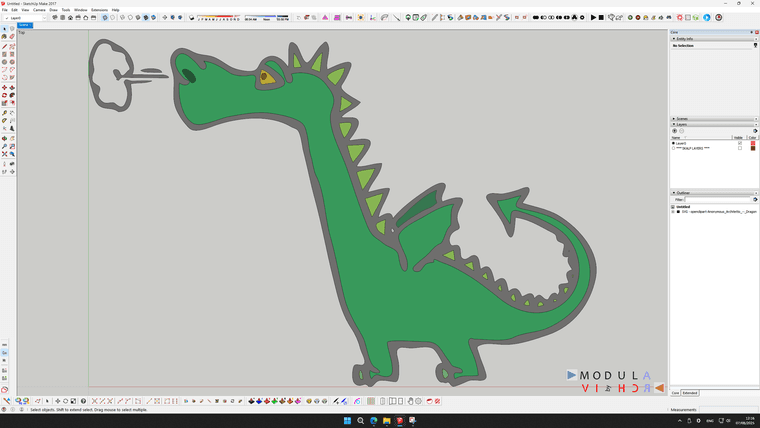760x428 pixels.
Task: Select the Eraser tool in left toolbar
Action: [x=12, y=36]
